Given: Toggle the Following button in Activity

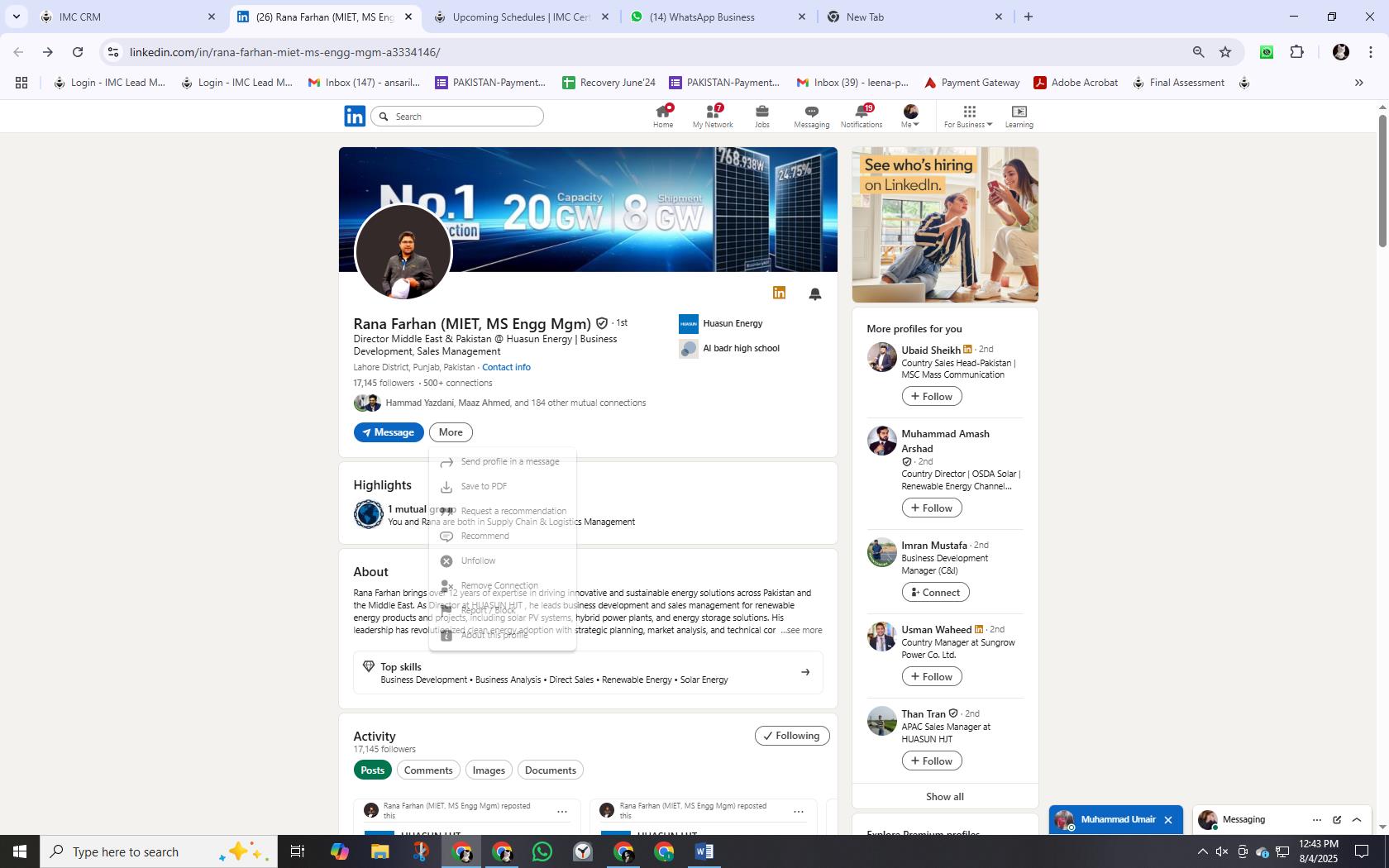Looking at the screenshot, I should (792, 736).
